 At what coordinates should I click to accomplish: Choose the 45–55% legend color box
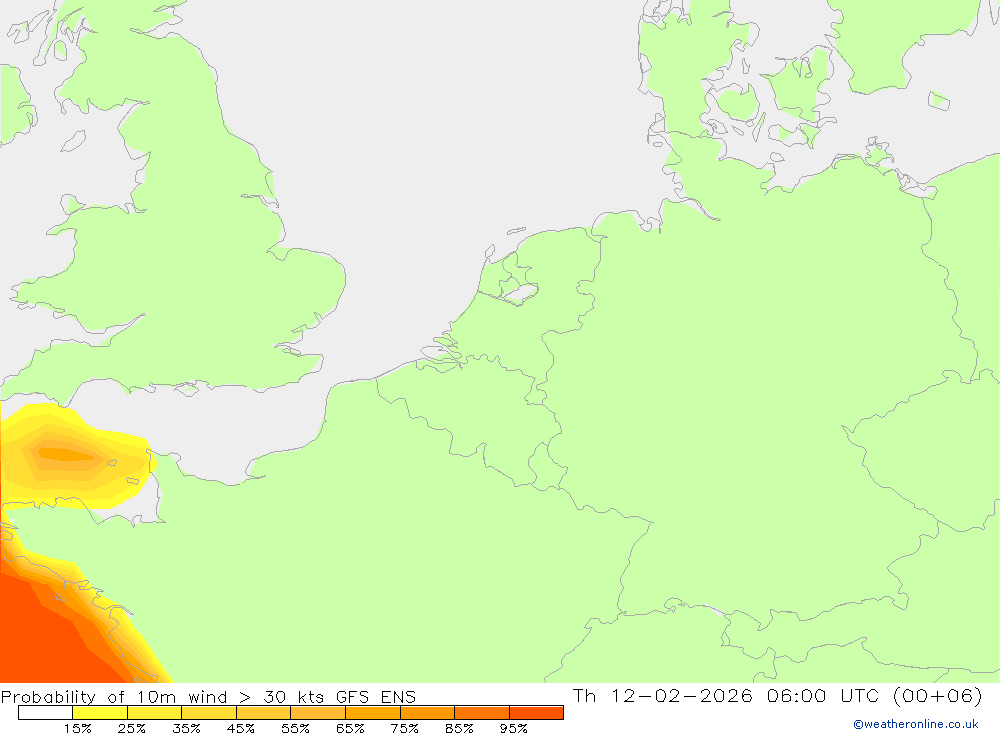point(263,713)
